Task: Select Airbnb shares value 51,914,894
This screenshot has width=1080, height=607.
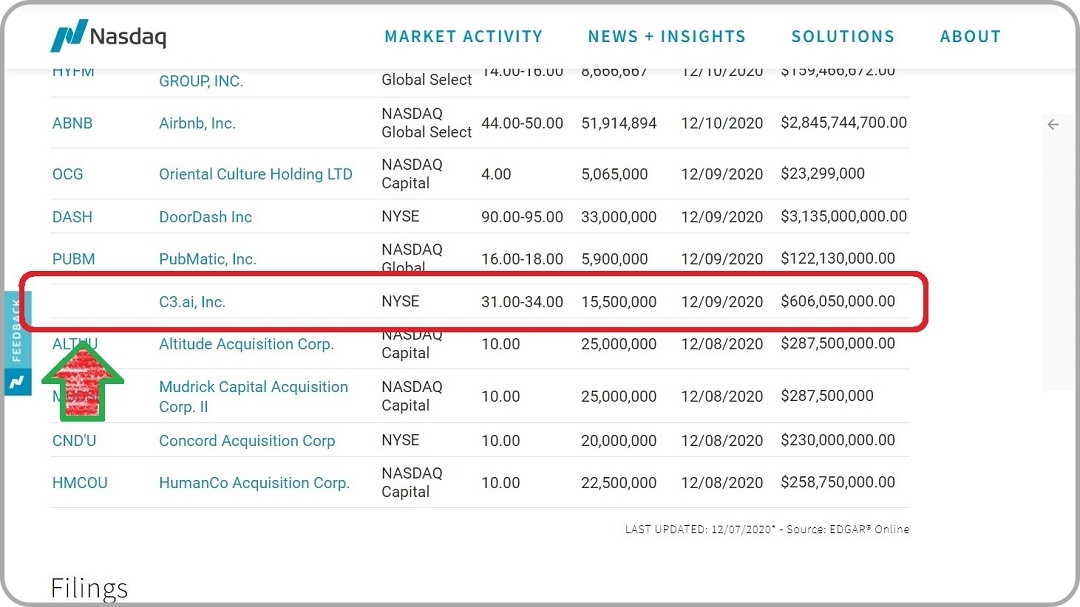Action: (619, 123)
